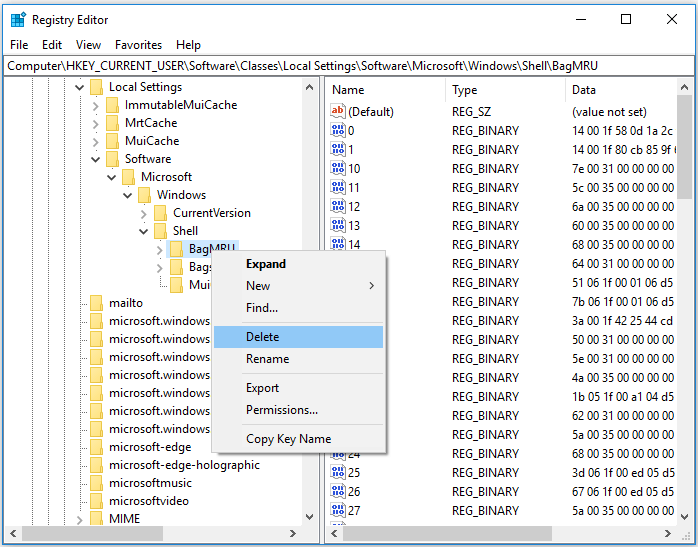Choose Delete from the context menu

[263, 337]
